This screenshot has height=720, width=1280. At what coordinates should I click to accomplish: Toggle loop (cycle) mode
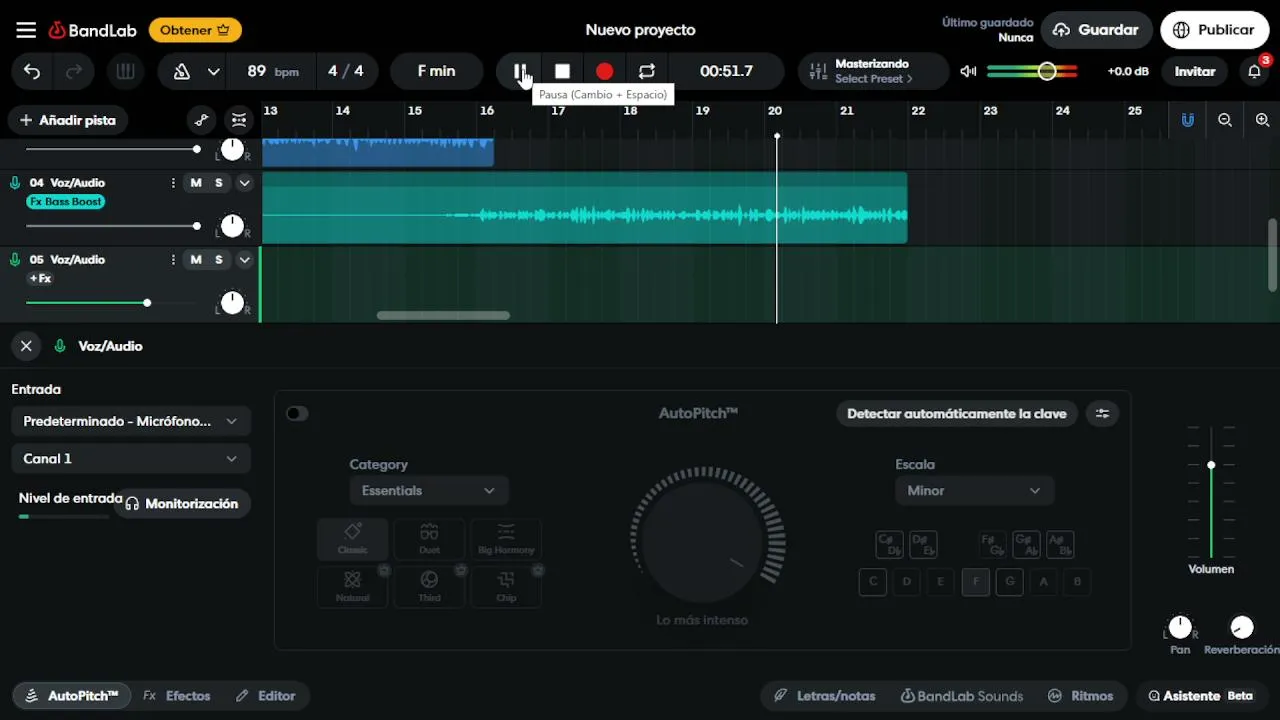pos(647,71)
